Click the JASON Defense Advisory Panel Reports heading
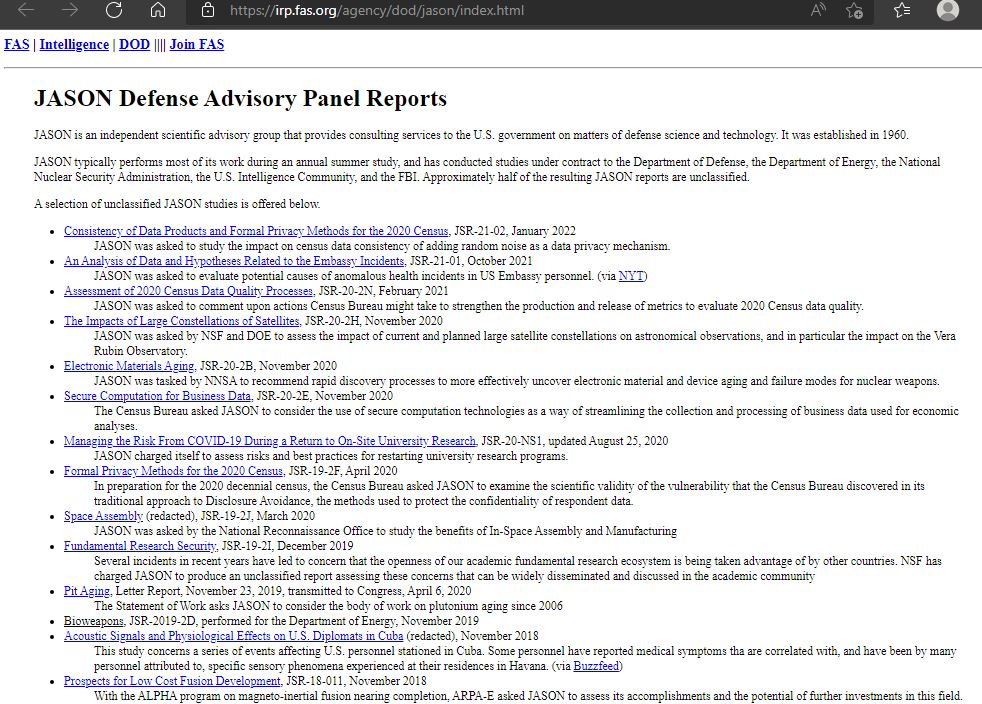982x704 pixels. coord(240,99)
